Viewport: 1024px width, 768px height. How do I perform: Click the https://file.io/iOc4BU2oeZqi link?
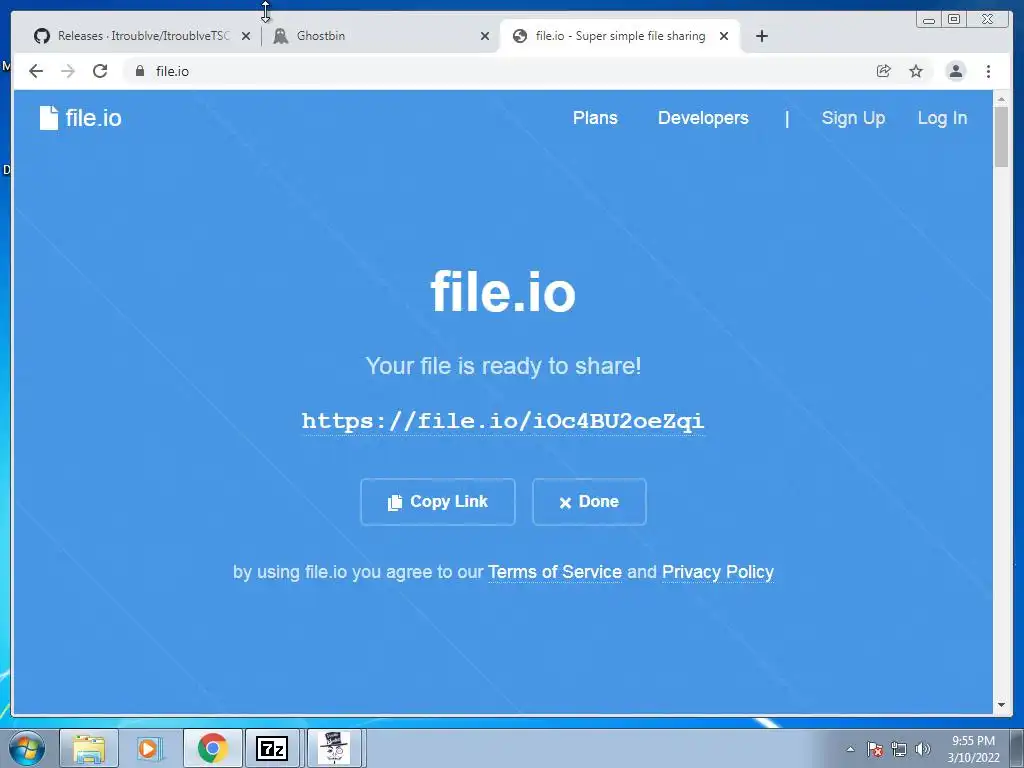click(x=503, y=421)
